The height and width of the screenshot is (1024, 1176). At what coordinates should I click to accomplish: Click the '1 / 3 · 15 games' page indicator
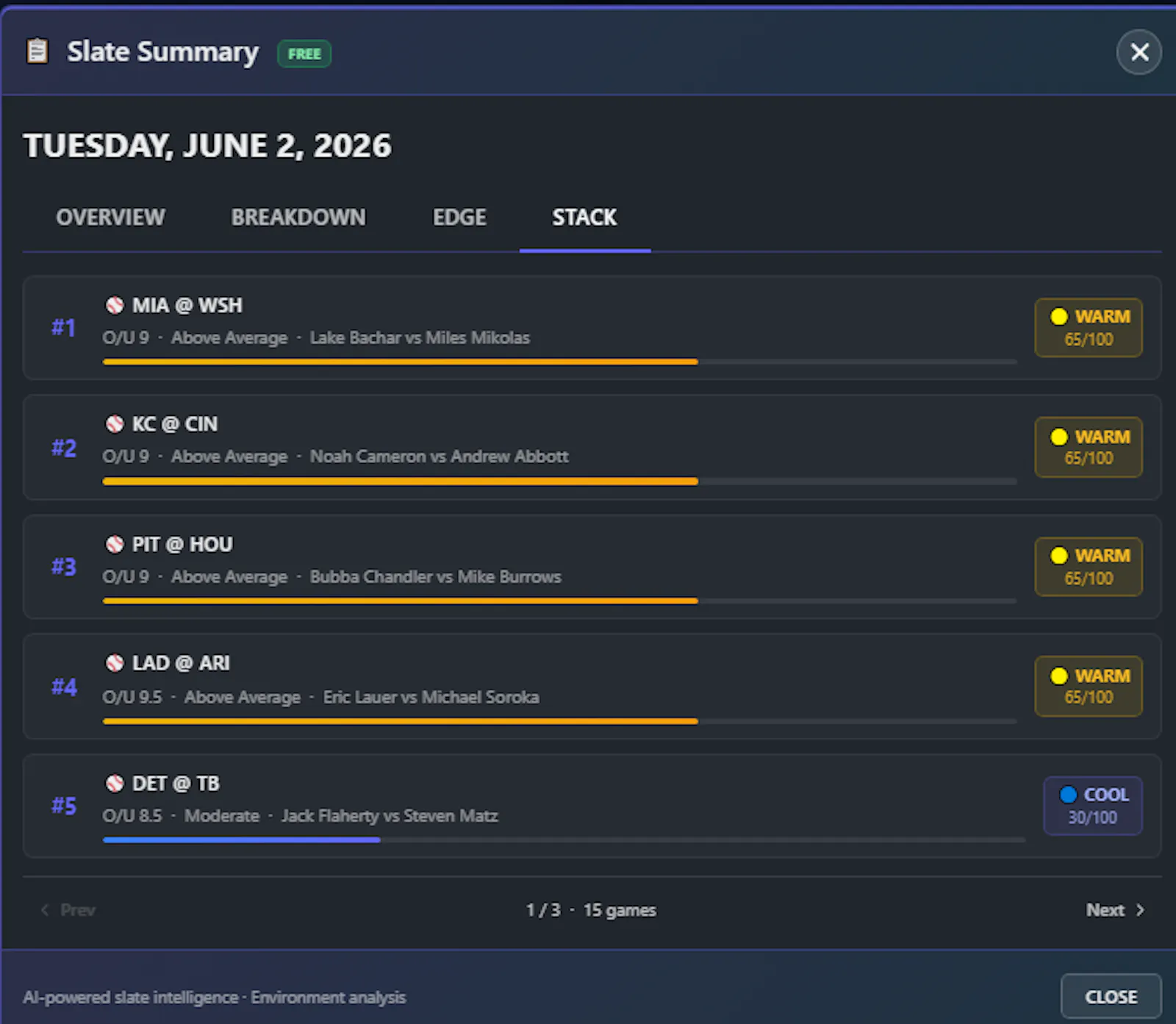click(591, 910)
